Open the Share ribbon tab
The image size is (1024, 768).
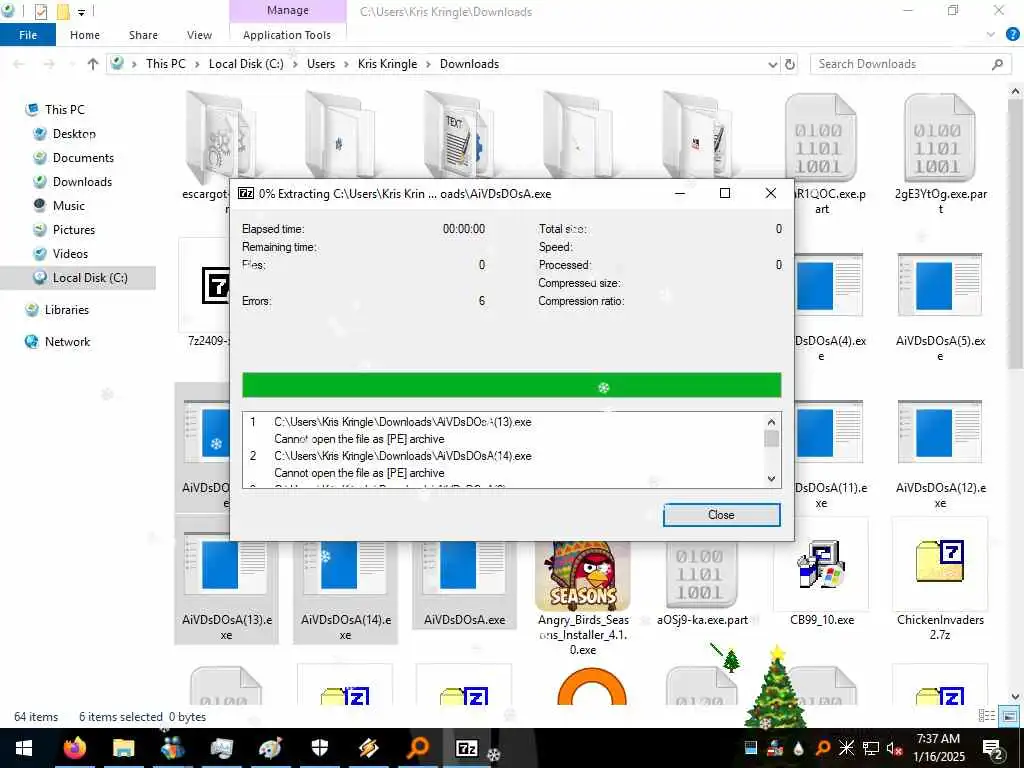[x=143, y=35]
